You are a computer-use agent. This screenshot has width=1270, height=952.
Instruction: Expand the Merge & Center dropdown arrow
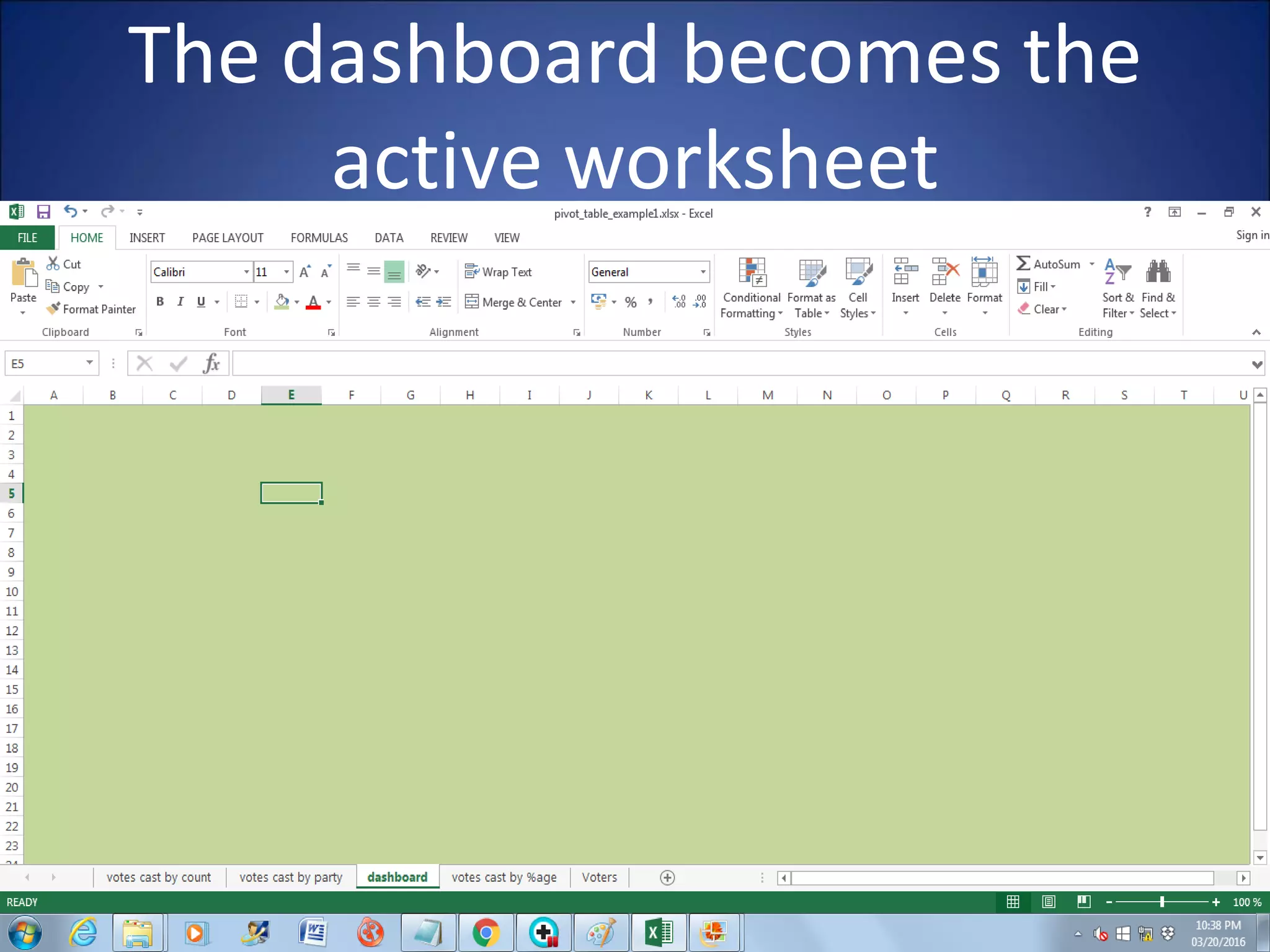click(573, 302)
